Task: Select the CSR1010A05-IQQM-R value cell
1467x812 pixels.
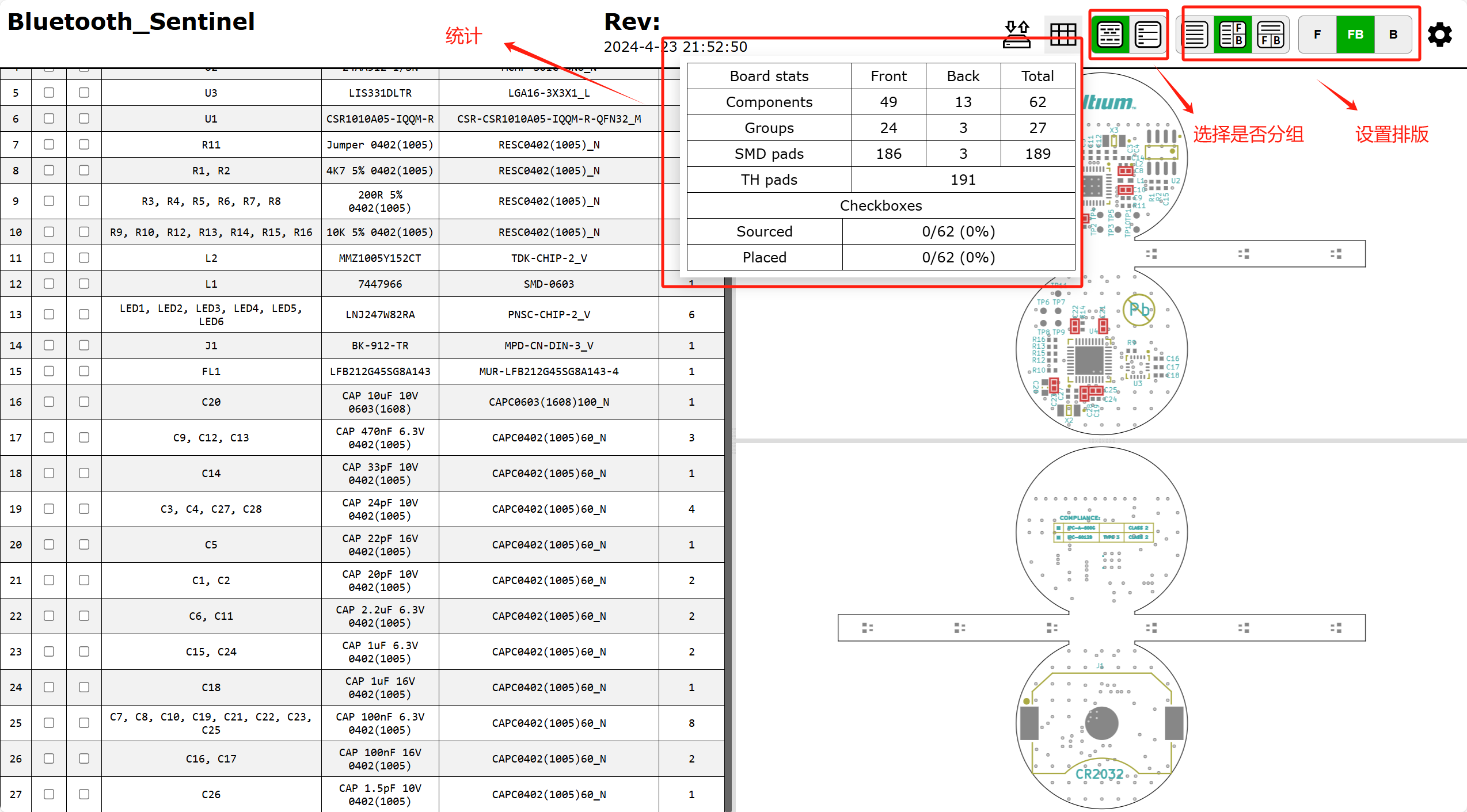Action: pyautogui.click(x=380, y=119)
